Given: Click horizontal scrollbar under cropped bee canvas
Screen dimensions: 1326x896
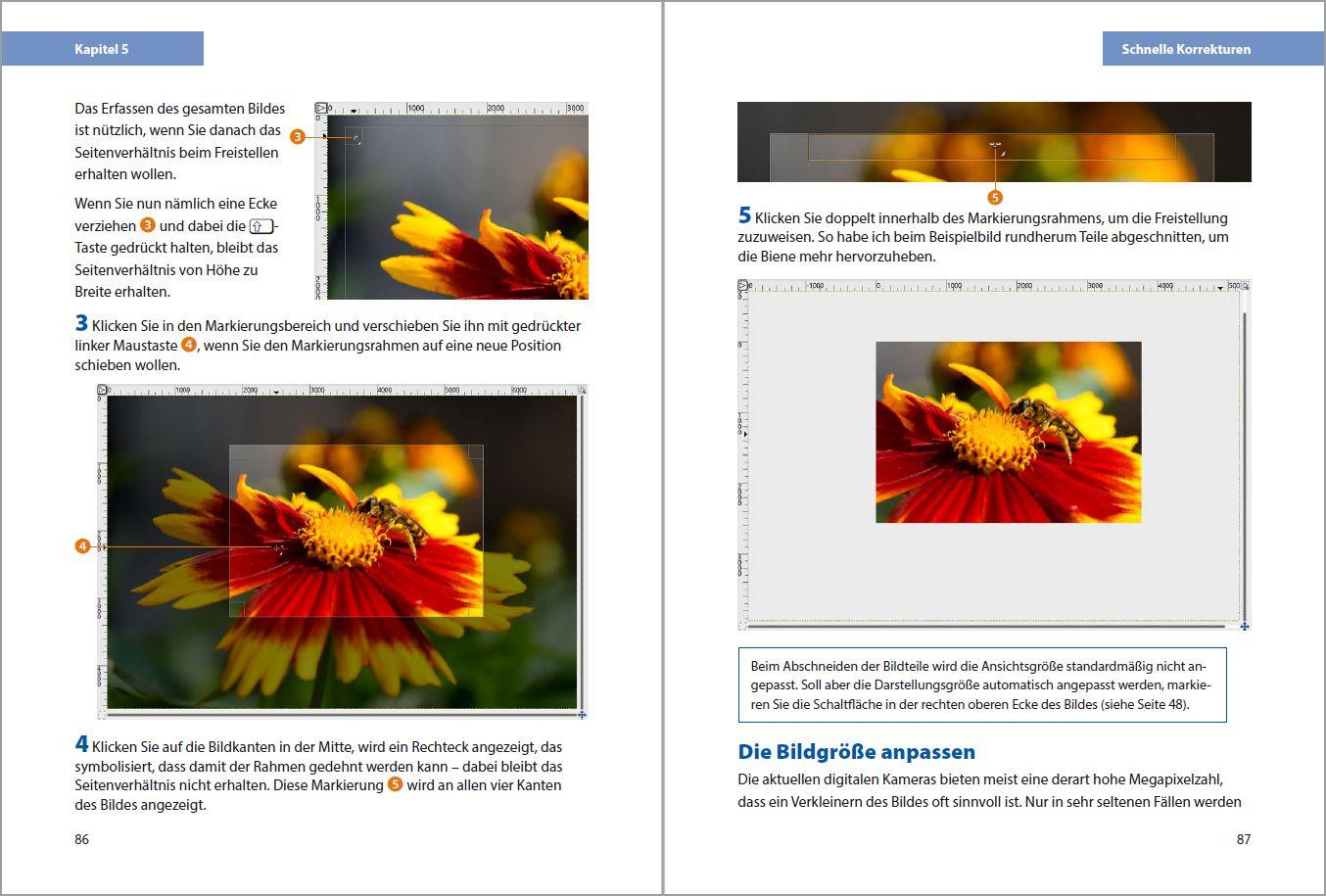Looking at the screenshot, I should tap(989, 626).
